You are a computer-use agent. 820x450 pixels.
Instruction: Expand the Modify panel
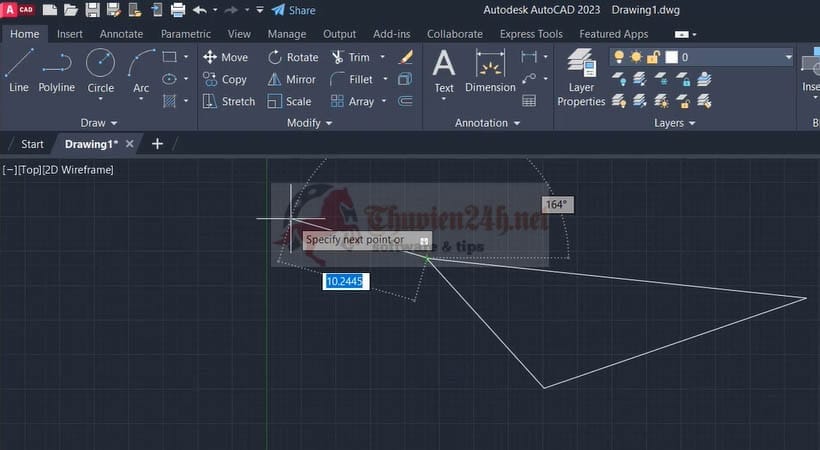[x=310, y=123]
